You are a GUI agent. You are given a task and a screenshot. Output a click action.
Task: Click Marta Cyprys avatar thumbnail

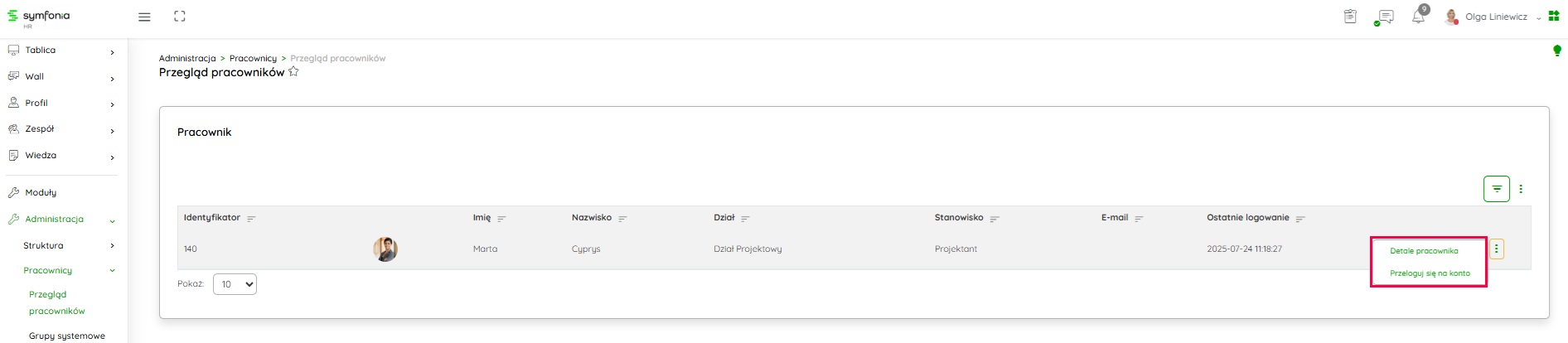[385, 249]
